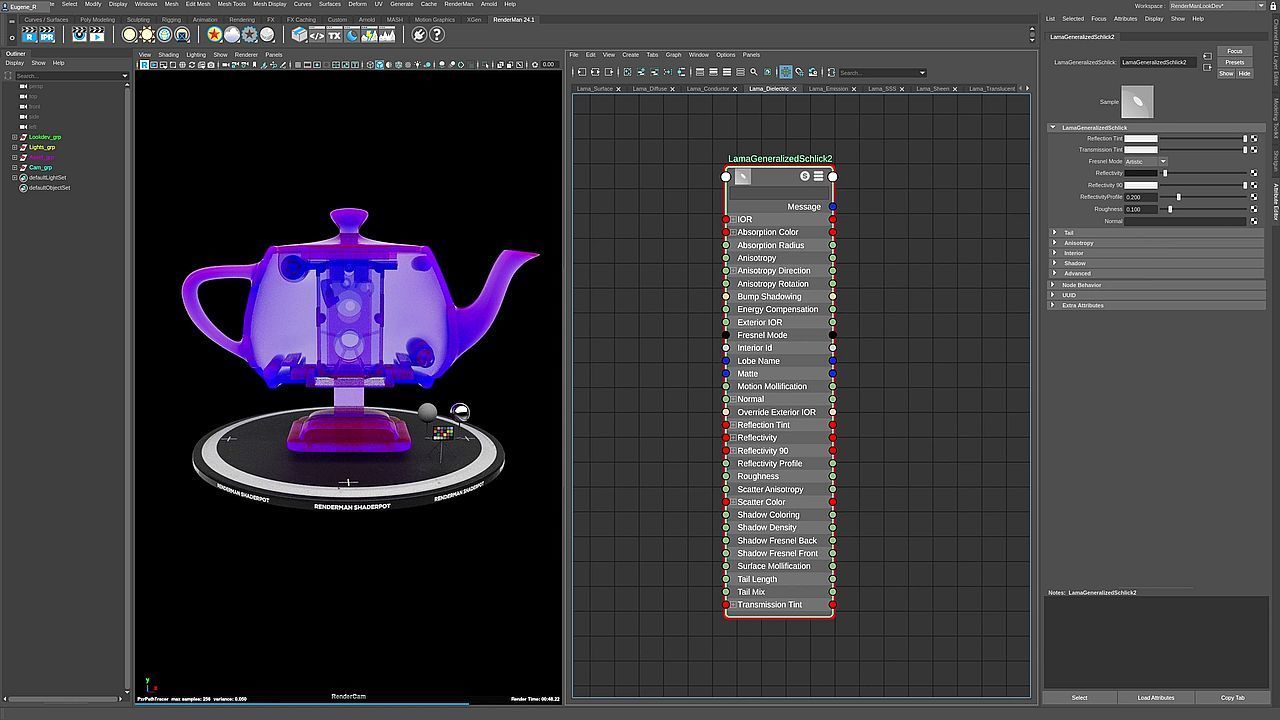Screen dimensions: 1280x720
Task: Click the node editor input connections icon
Action: 581,72
